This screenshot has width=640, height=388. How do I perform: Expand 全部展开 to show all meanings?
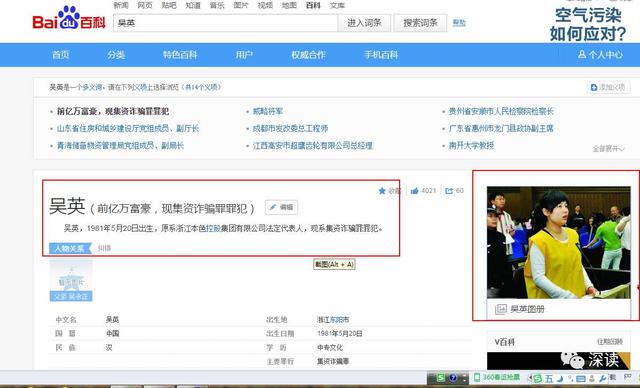click(x=609, y=149)
